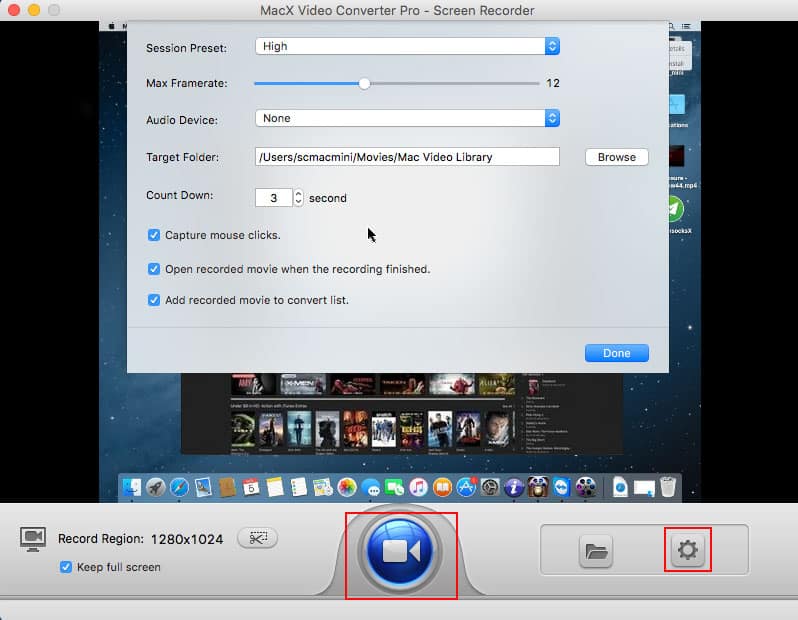Click the Browse button
Viewport: 798px width, 620px height.
(616, 157)
